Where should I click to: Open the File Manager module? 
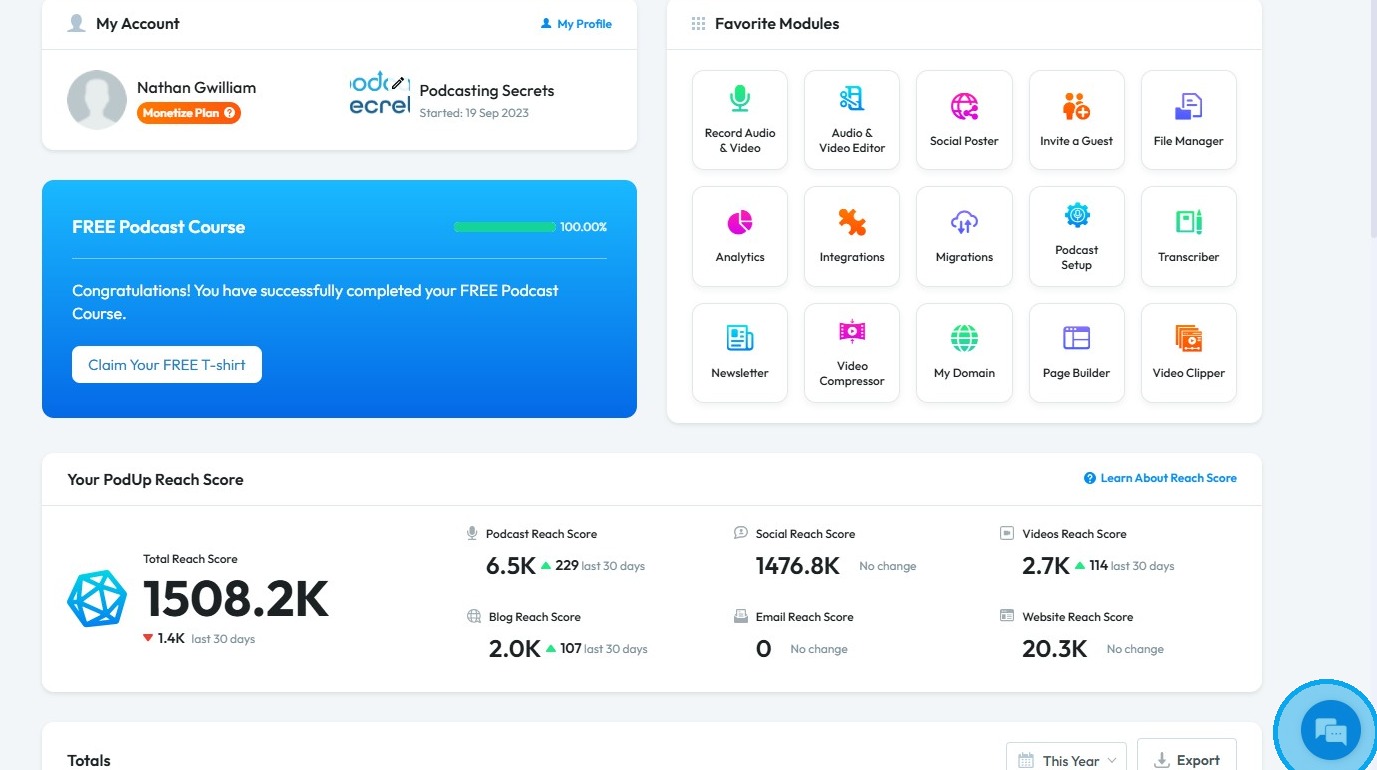click(1189, 120)
